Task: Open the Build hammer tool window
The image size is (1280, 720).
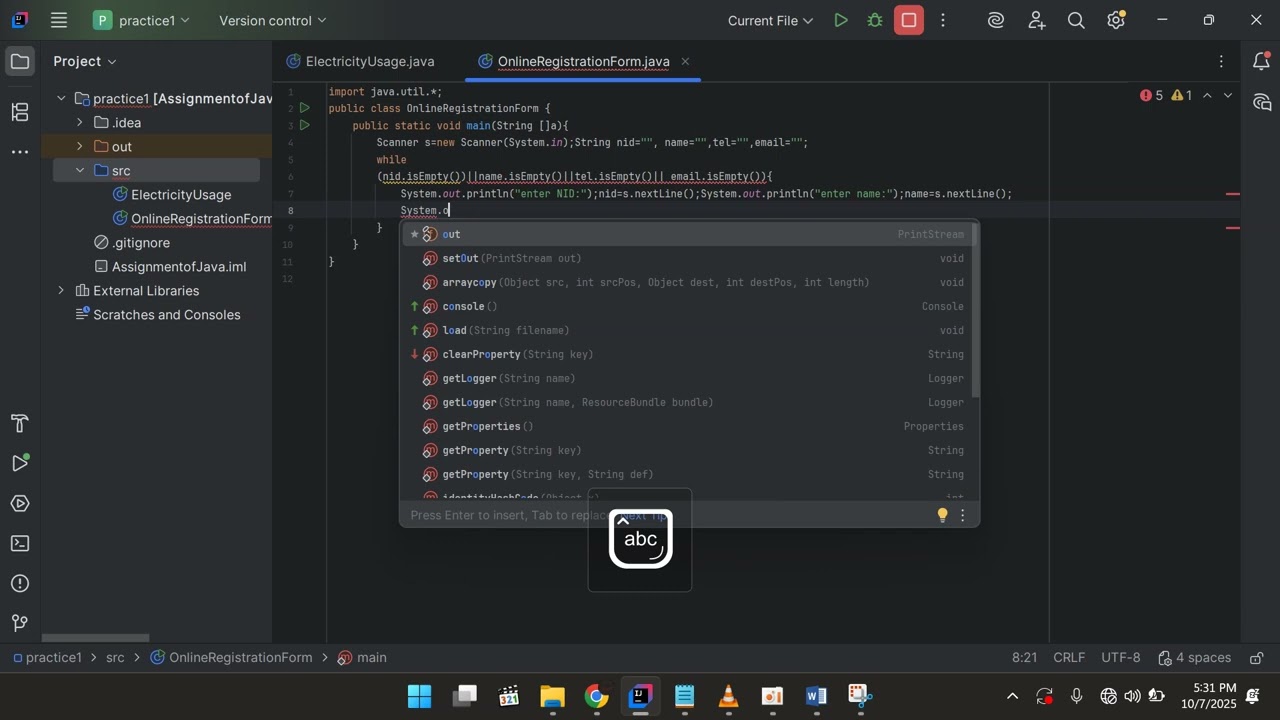Action: click(x=20, y=423)
